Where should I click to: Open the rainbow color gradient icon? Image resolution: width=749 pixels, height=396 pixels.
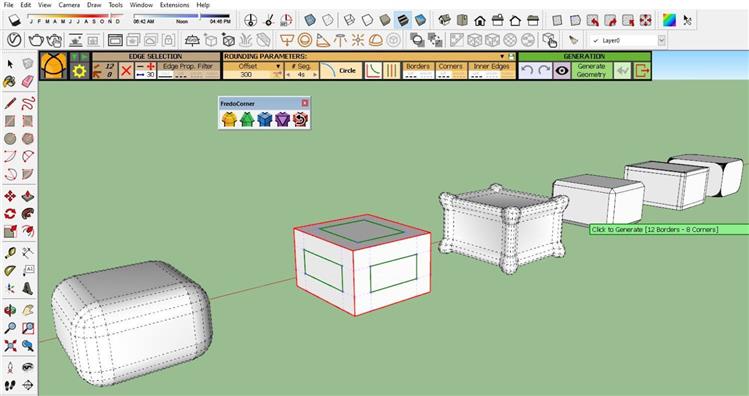669,20
